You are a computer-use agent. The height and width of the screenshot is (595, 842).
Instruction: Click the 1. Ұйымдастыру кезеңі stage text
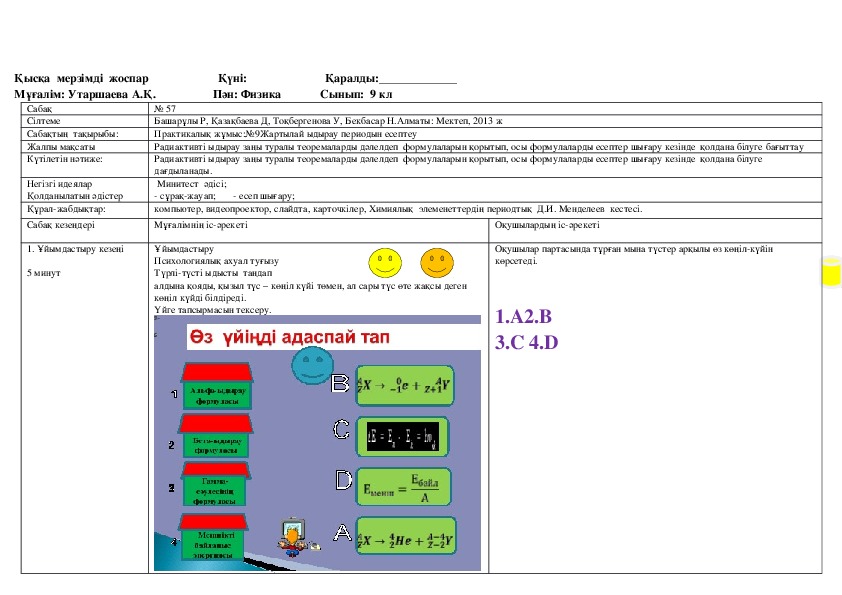75,249
